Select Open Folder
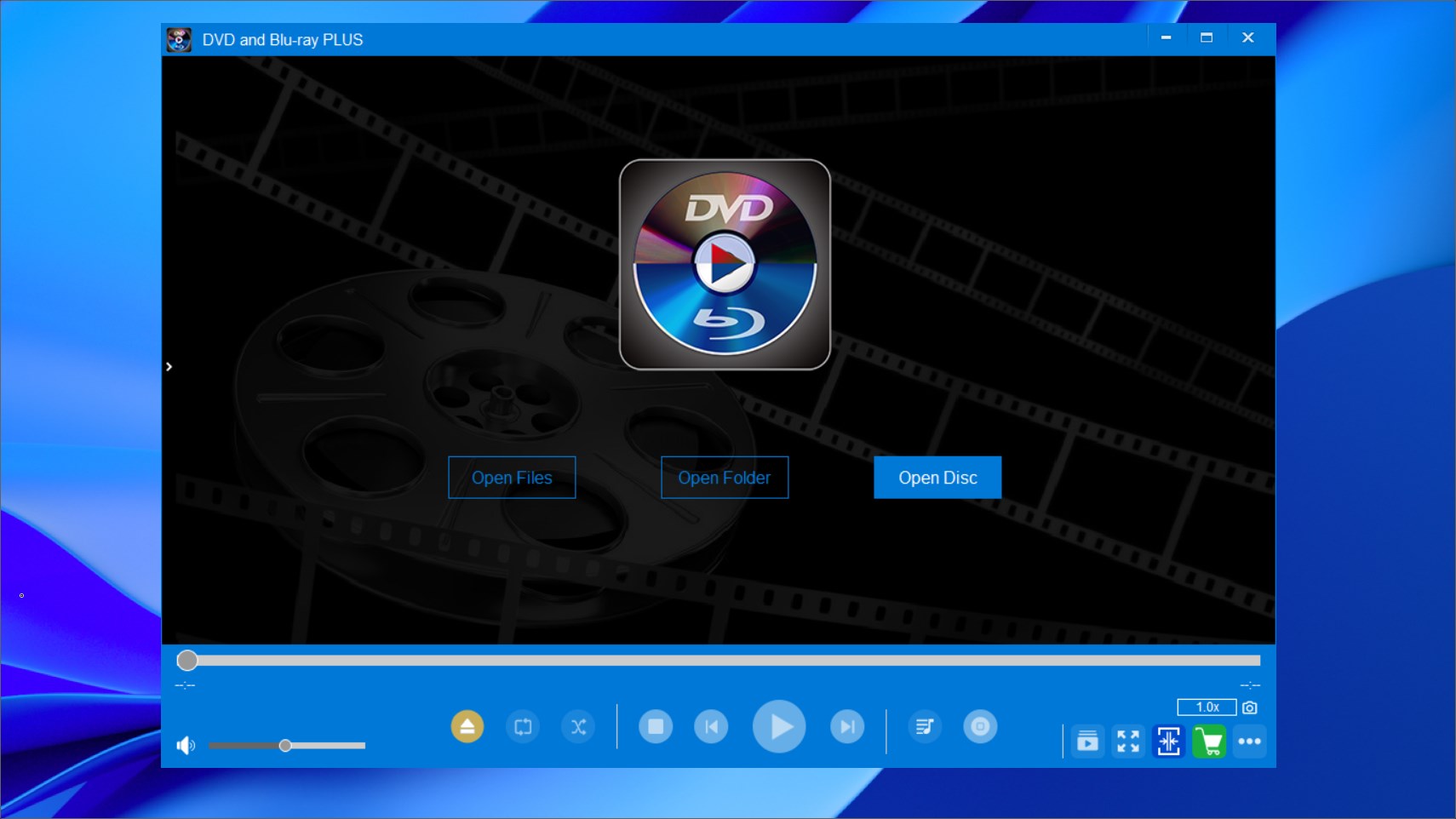This screenshot has width=1456, height=819. point(725,478)
